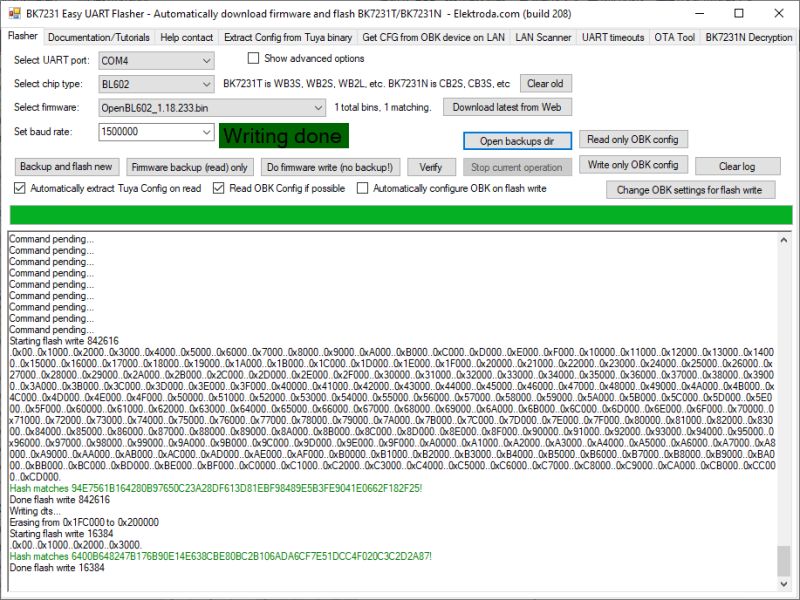Screen dimensions: 800x600
Task: Click the BK7231 Flasher application icon in title bar
Action: pos(14,13)
